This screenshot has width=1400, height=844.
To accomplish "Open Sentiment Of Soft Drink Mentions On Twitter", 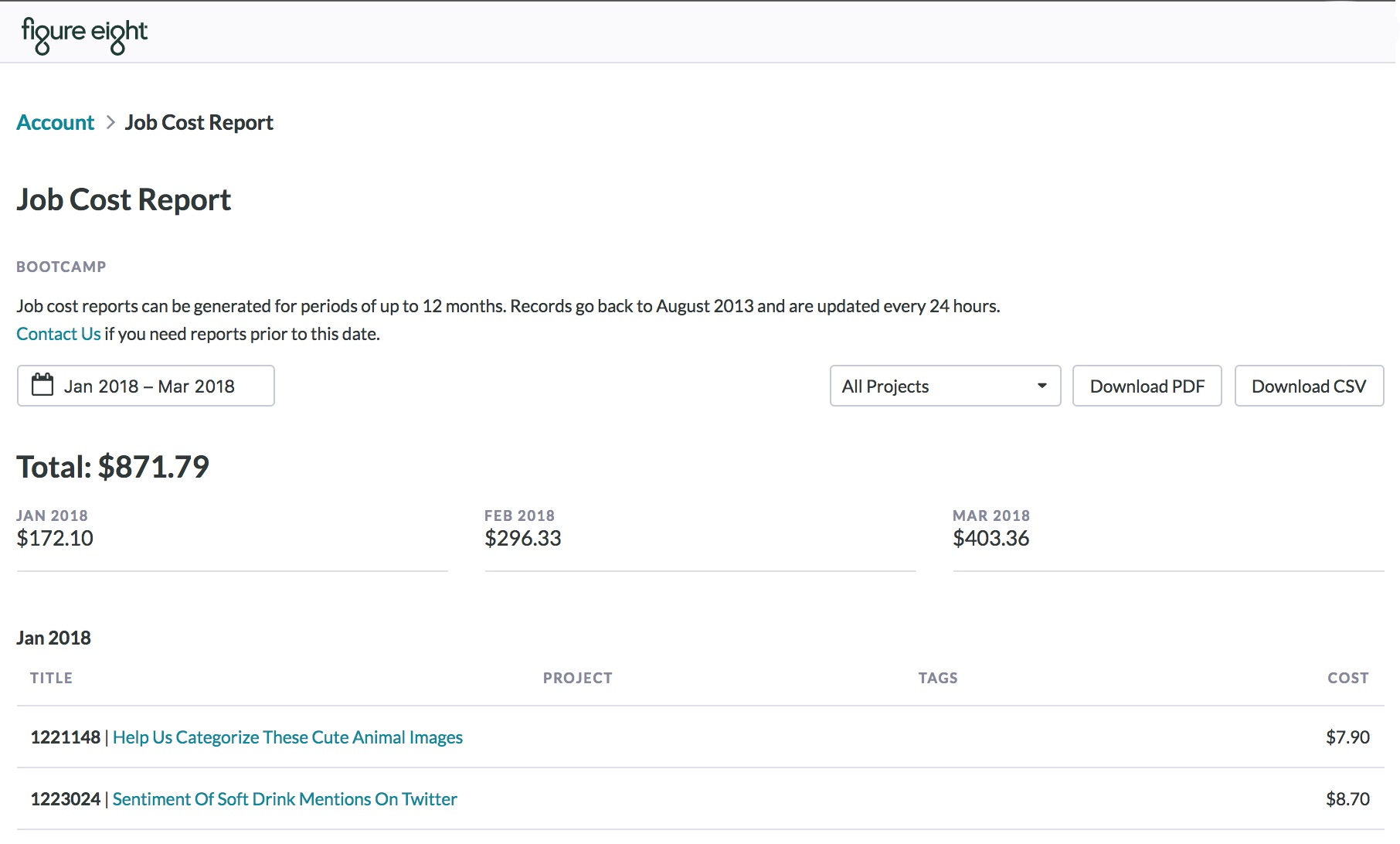I will [284, 799].
